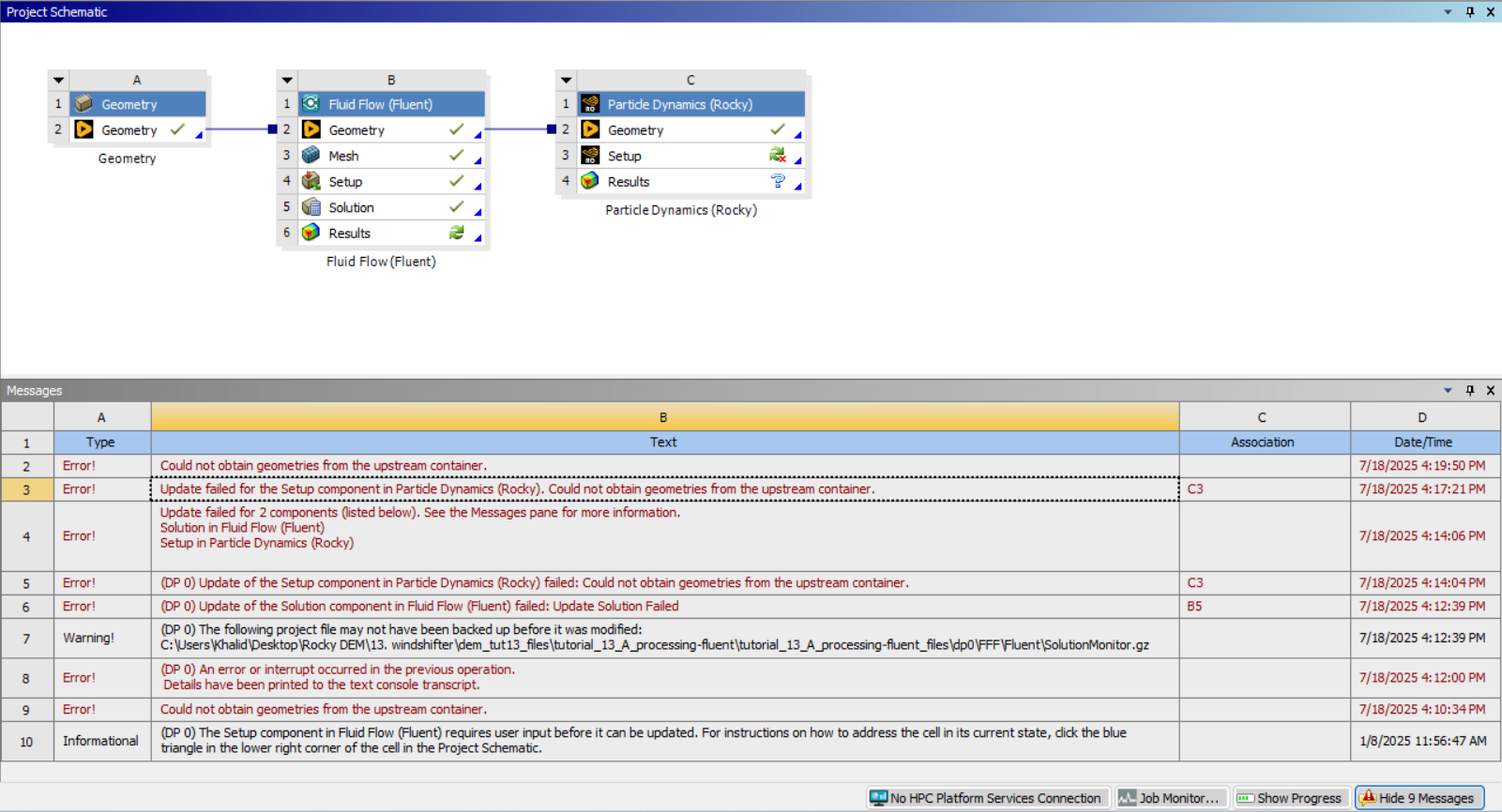The image size is (1502, 812).
Task: Select the Warning! type cell in Messages
Action: [101, 638]
